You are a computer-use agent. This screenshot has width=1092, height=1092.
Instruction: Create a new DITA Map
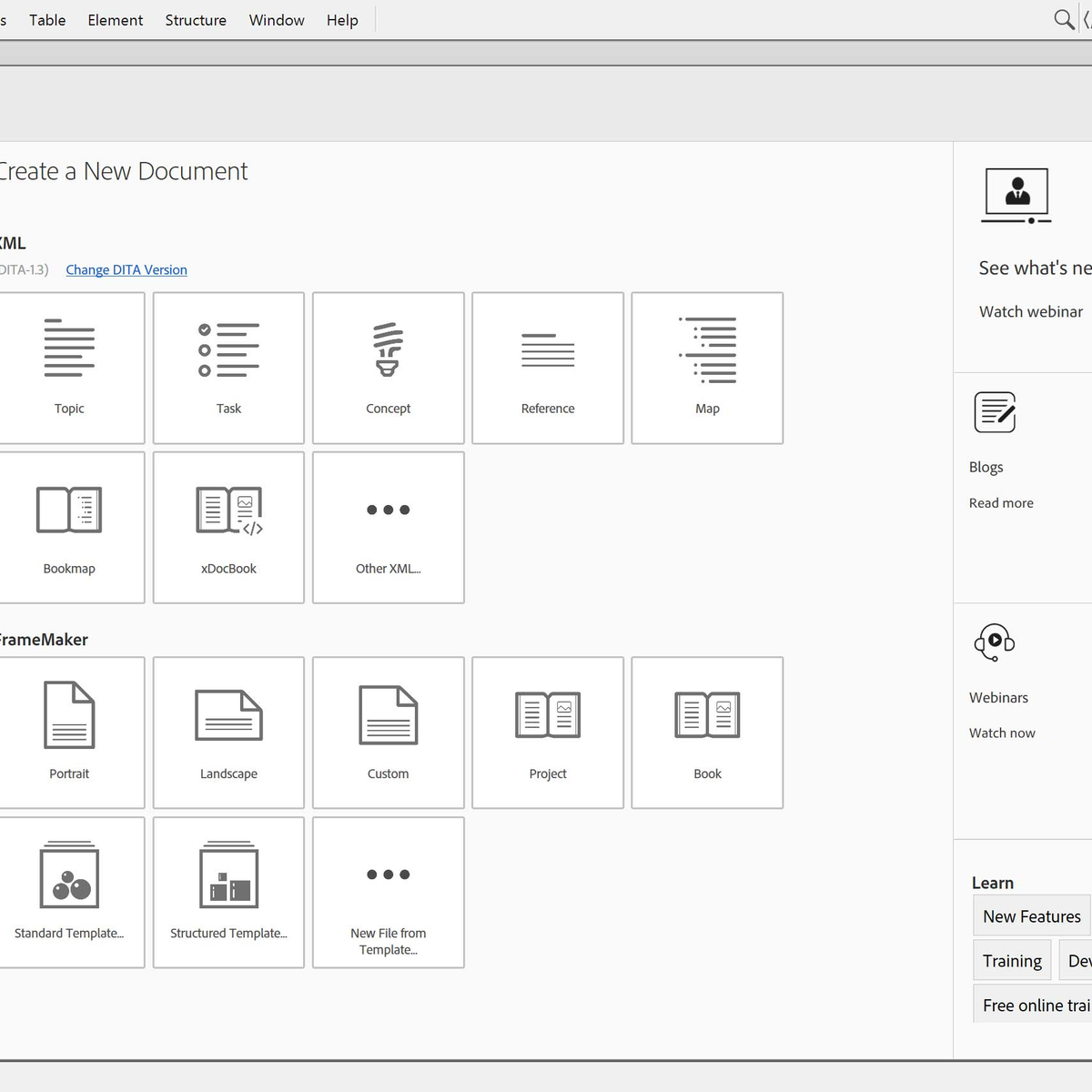click(x=707, y=368)
